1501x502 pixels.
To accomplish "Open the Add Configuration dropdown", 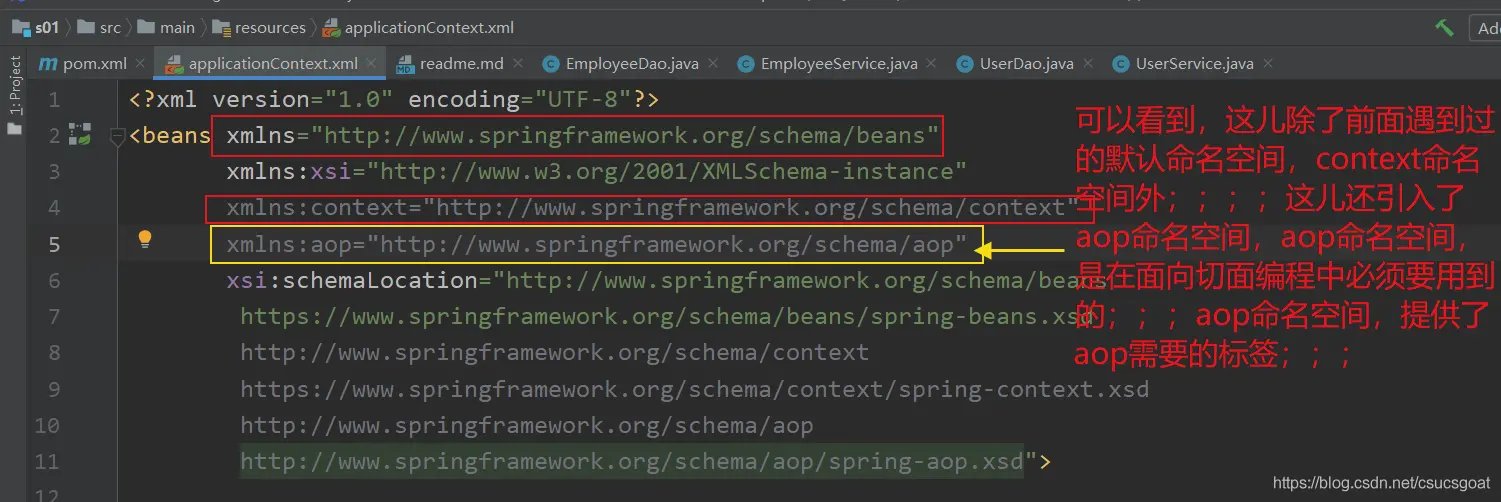I will coord(1485,27).
